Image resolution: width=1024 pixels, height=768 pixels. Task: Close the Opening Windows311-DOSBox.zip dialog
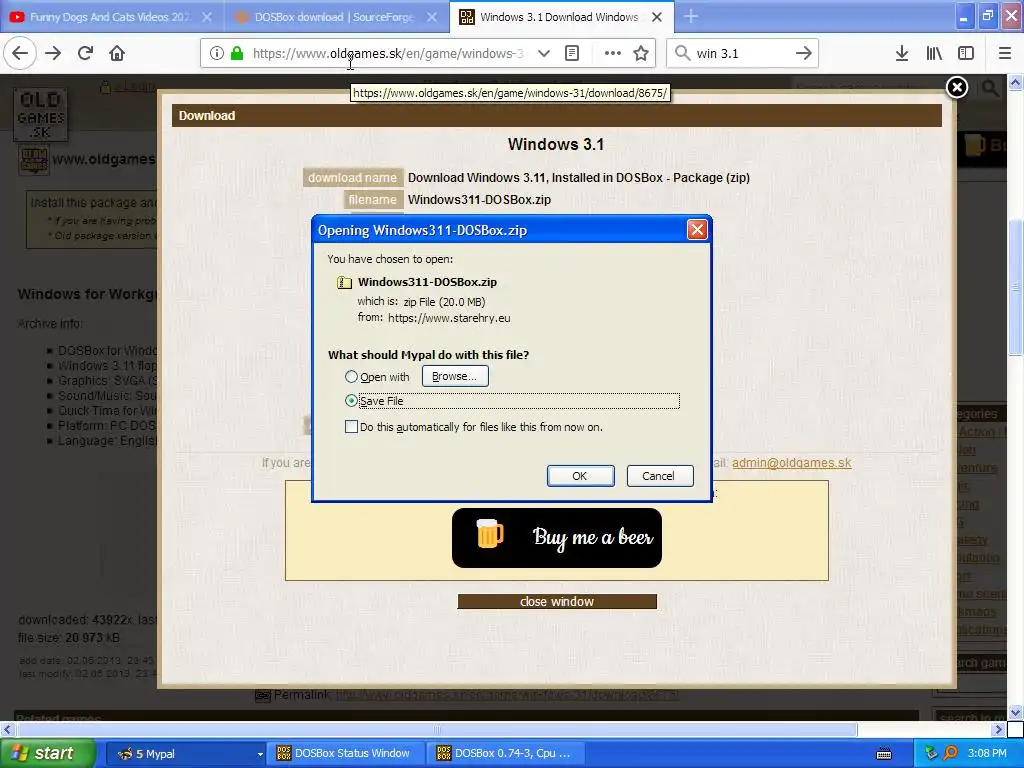coord(697,229)
